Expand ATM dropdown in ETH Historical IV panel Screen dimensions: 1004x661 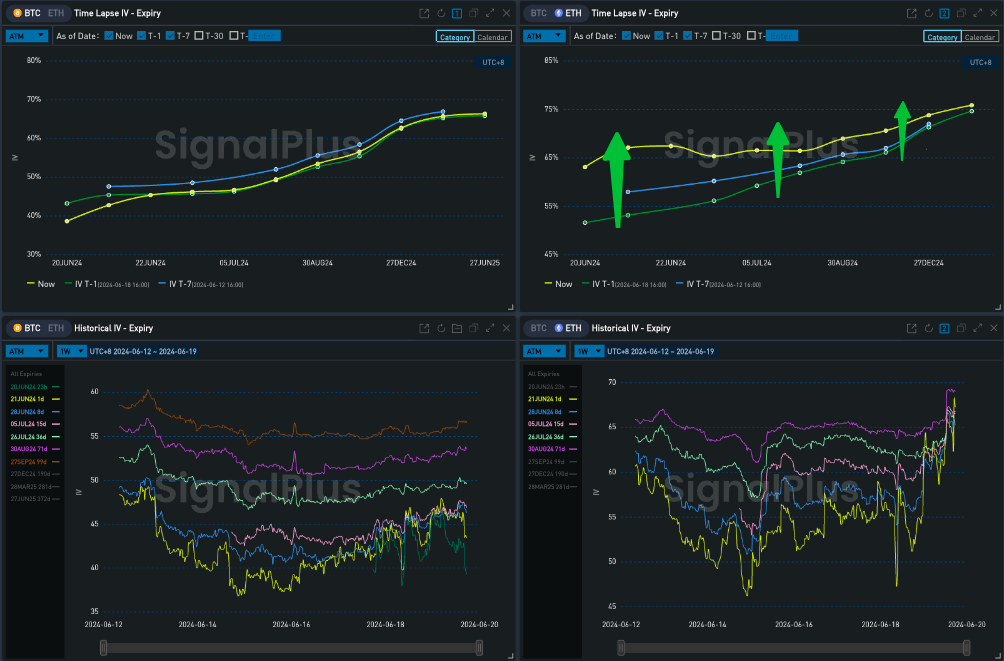point(548,351)
